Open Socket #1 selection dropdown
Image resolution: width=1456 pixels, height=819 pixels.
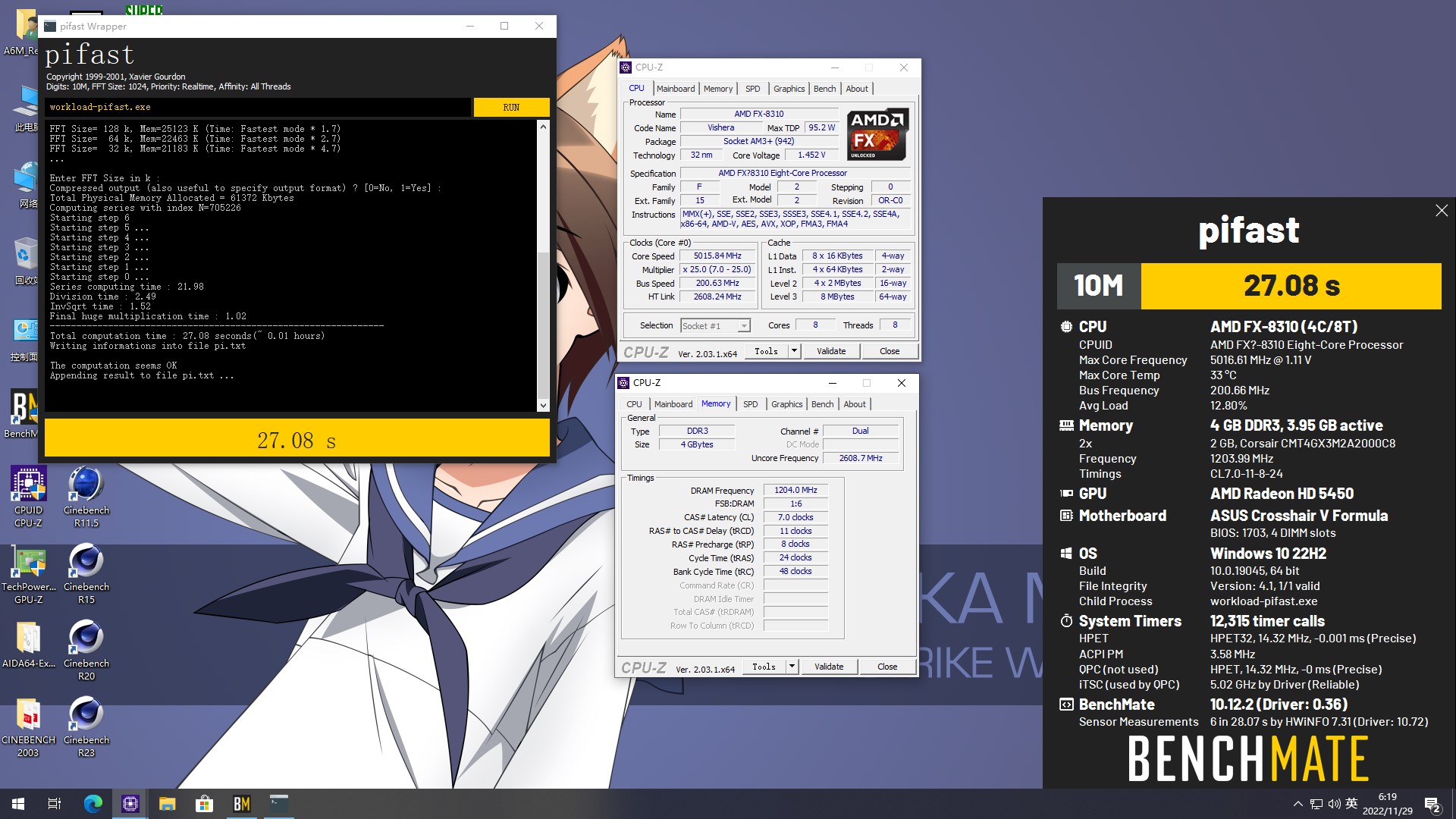click(715, 325)
